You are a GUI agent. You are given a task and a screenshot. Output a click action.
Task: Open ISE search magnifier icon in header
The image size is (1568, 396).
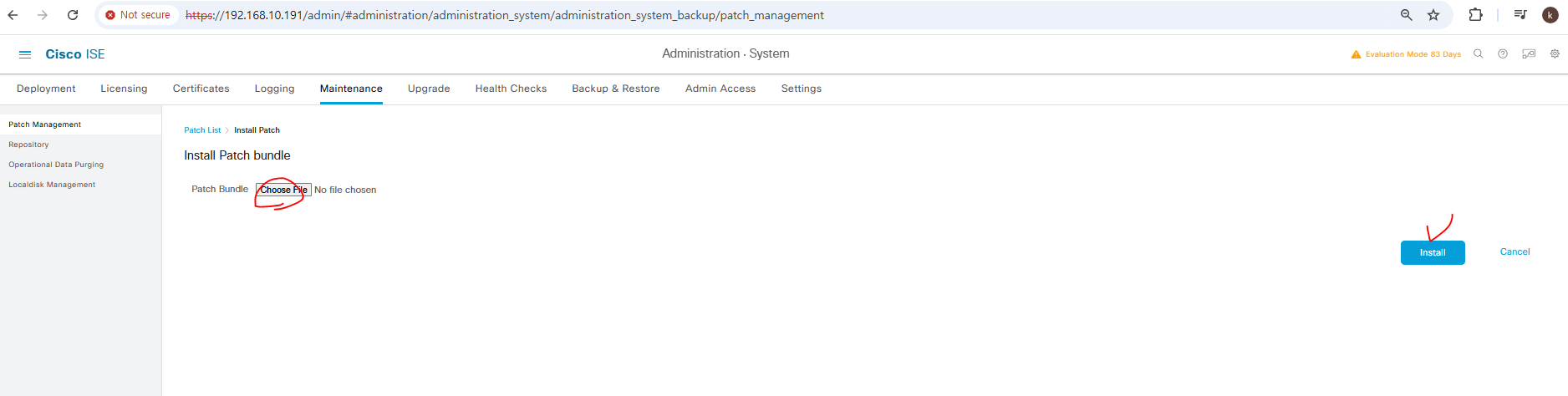(x=1478, y=54)
